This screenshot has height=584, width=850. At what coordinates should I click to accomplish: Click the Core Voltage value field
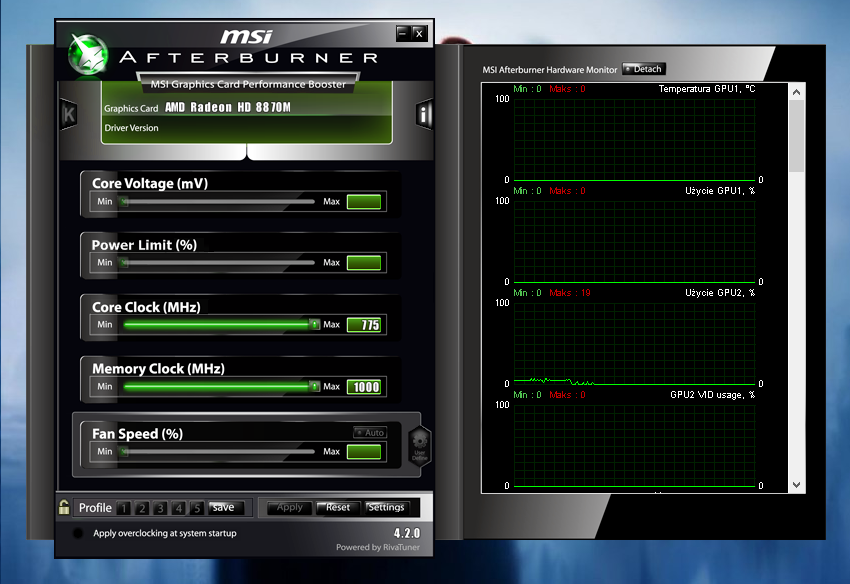(x=364, y=202)
